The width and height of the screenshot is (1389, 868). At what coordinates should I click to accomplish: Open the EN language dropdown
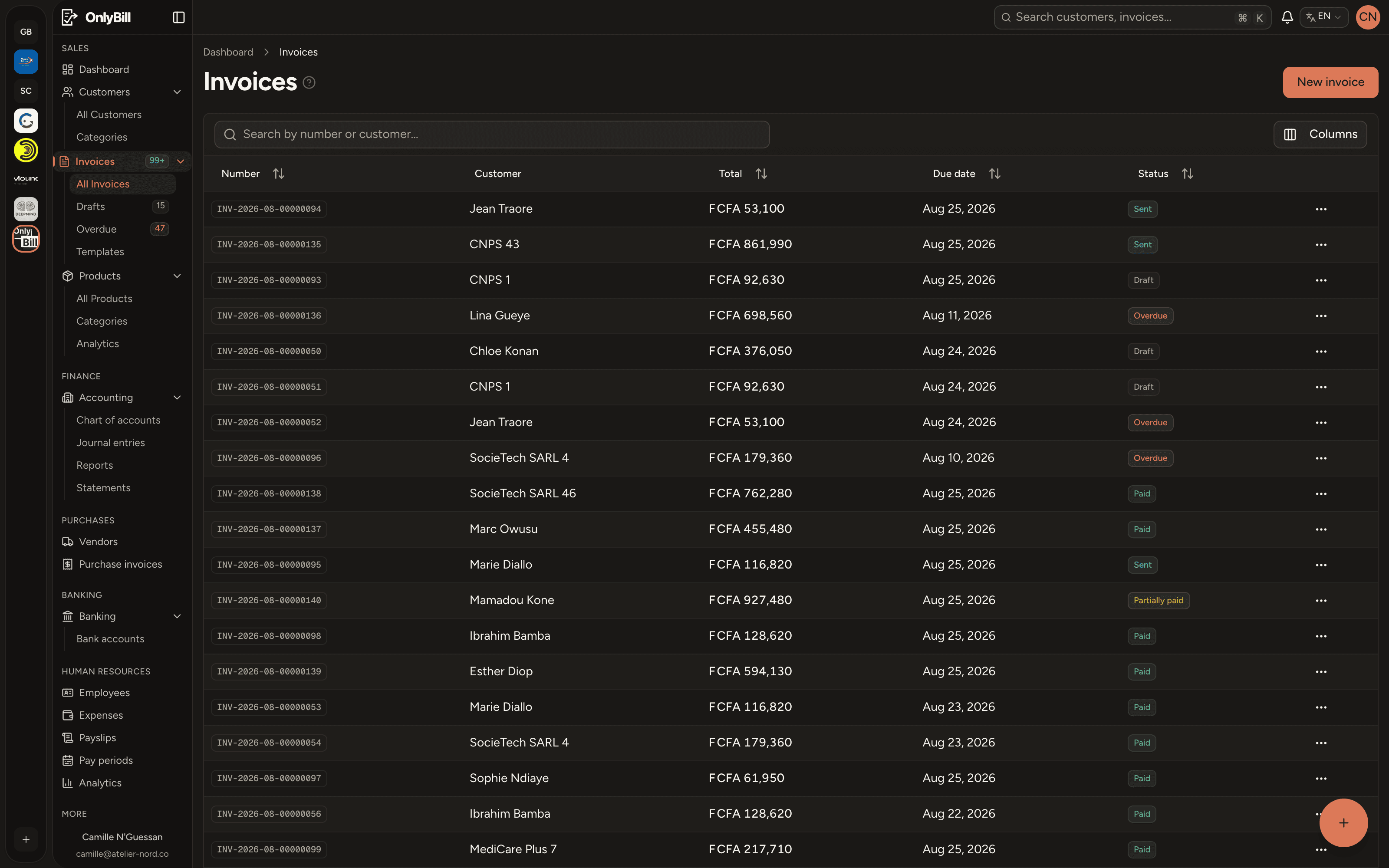1323,17
